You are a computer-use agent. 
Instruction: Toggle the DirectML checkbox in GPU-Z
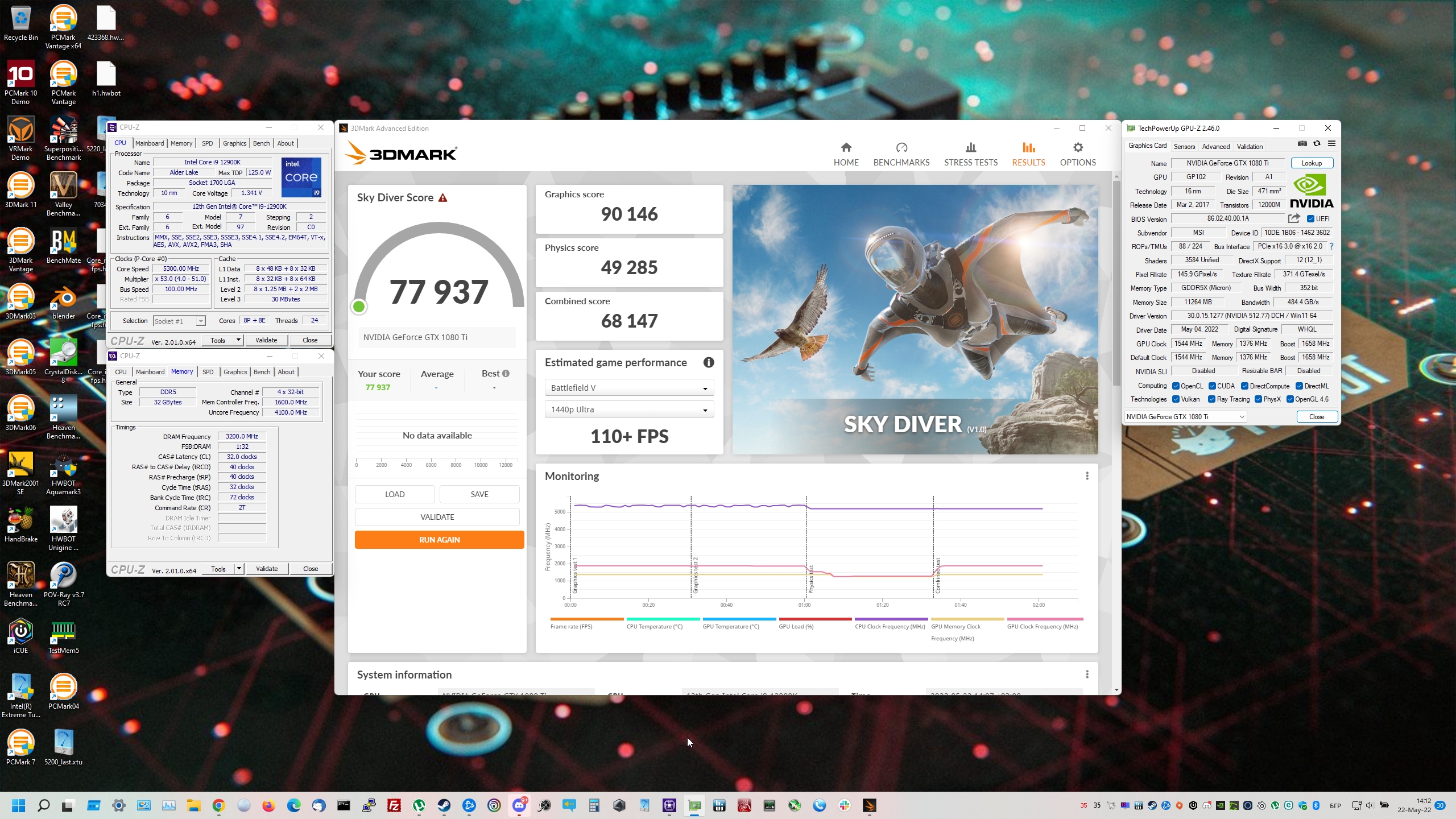tap(1299, 386)
